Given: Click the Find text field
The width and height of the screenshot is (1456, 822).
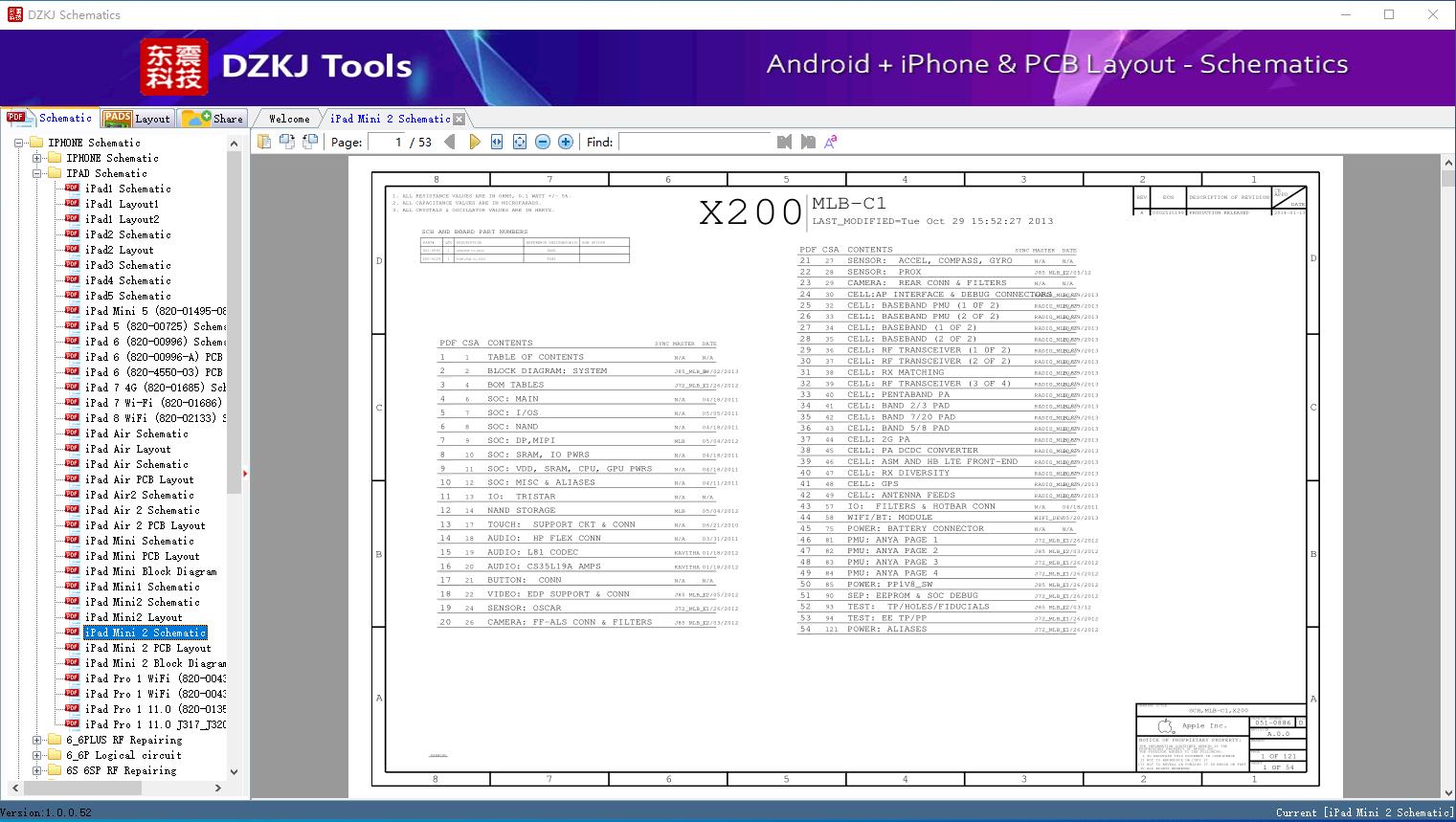Looking at the screenshot, I should click(694, 142).
